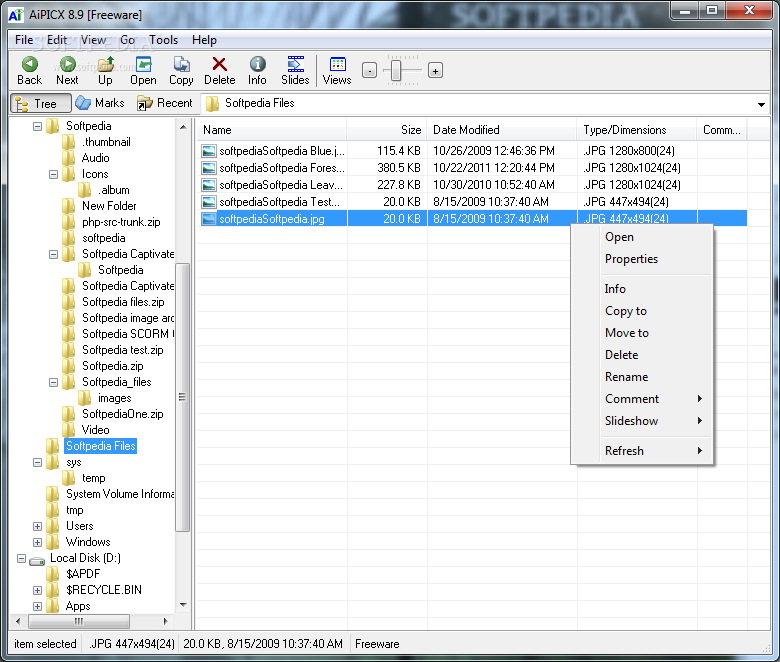Image resolution: width=780 pixels, height=662 pixels.
Task: Open the Help menu
Action: point(204,40)
